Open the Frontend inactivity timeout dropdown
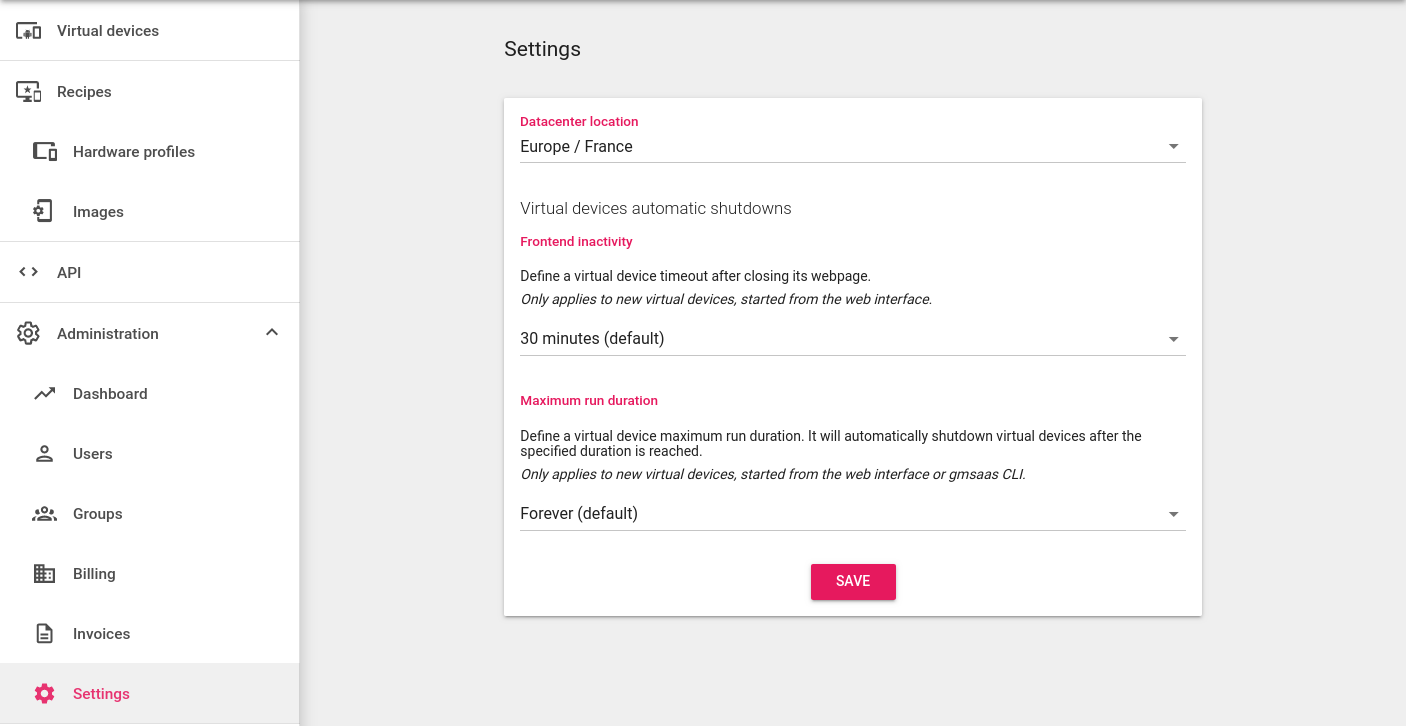This screenshot has width=1406, height=726. point(1173,338)
